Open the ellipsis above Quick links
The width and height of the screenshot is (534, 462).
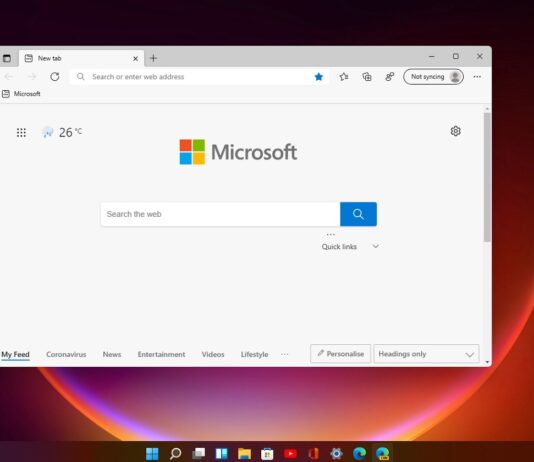pyautogui.click(x=330, y=235)
